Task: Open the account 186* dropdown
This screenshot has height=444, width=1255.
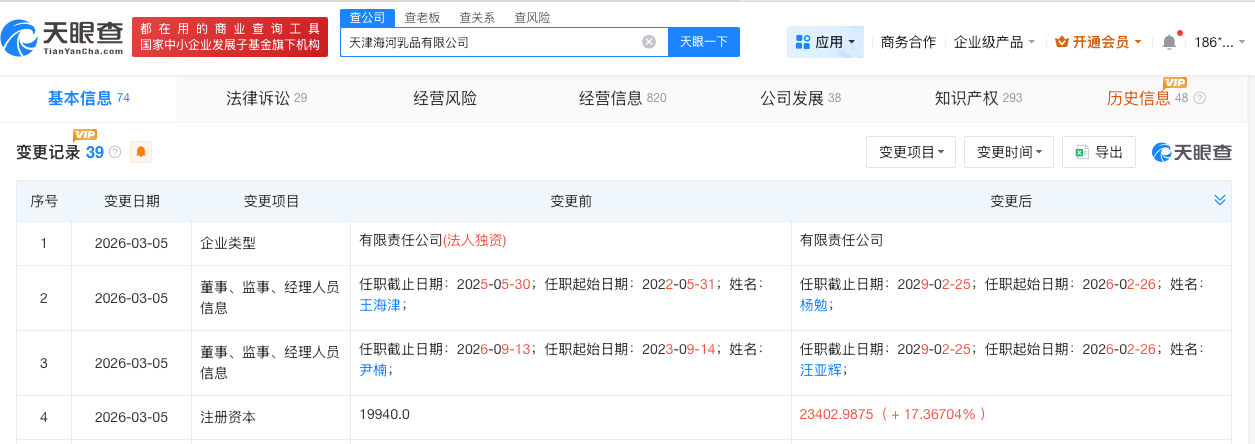Action: 1220,42
